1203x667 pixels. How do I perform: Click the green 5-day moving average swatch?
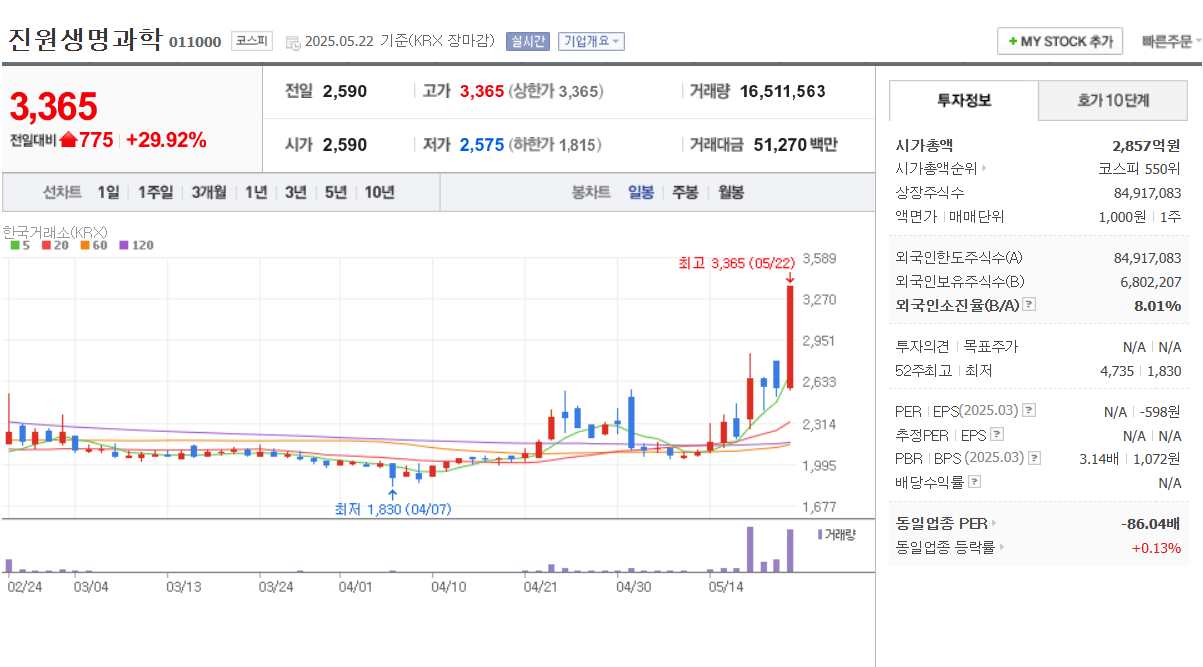coord(14,245)
